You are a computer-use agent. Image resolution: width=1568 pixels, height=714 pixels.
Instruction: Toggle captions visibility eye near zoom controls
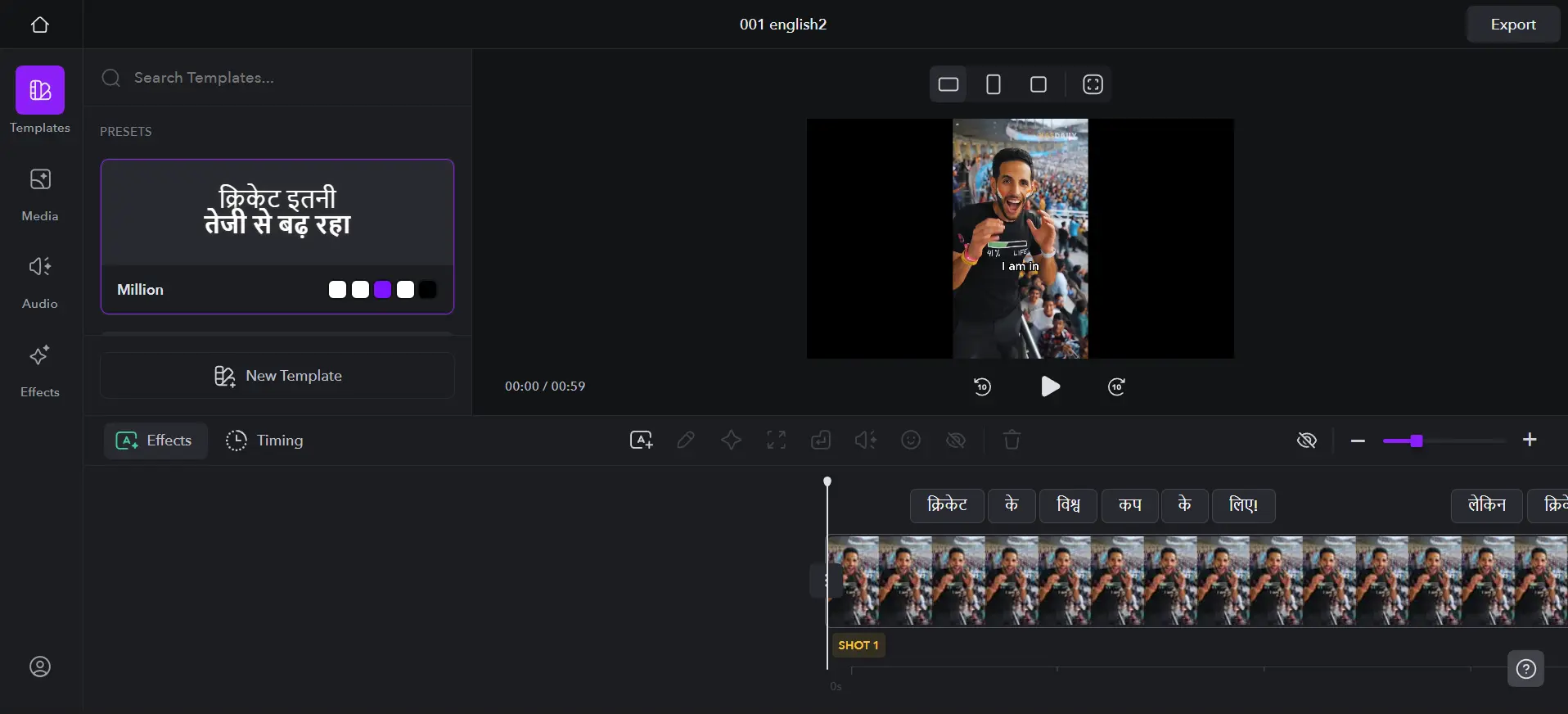click(1307, 441)
